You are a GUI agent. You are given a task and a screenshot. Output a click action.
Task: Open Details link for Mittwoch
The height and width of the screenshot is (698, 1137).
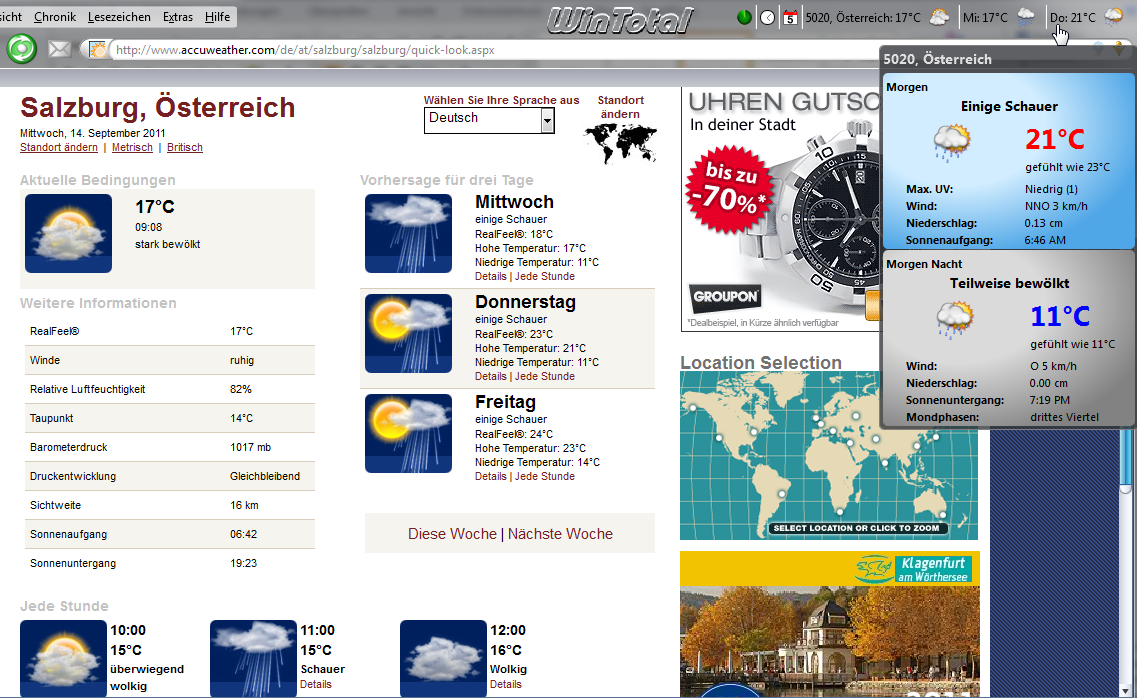pos(491,276)
